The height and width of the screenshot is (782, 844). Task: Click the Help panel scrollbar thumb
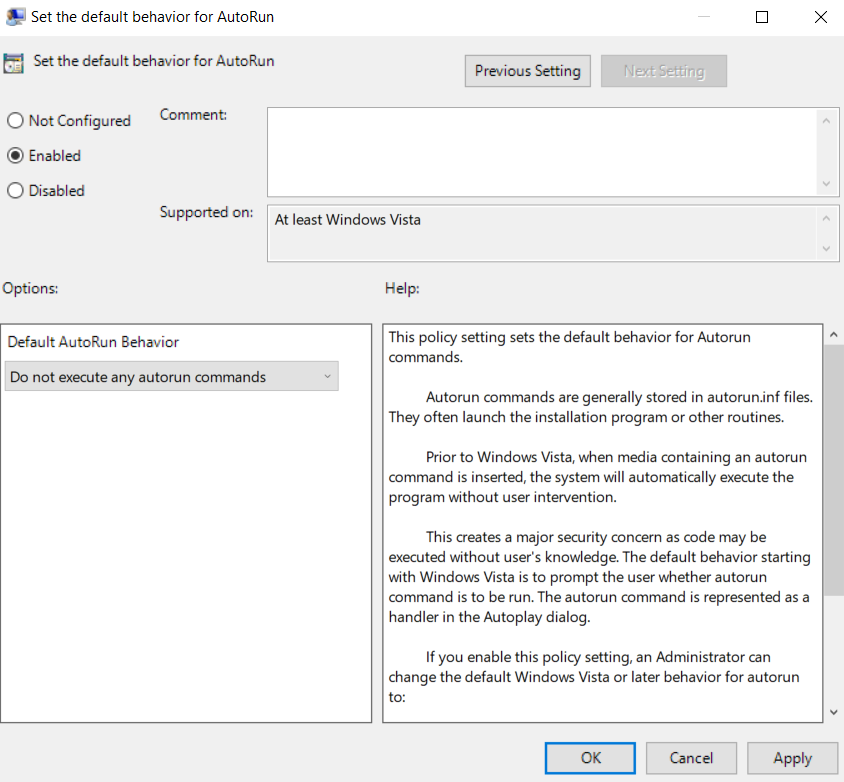point(833,470)
